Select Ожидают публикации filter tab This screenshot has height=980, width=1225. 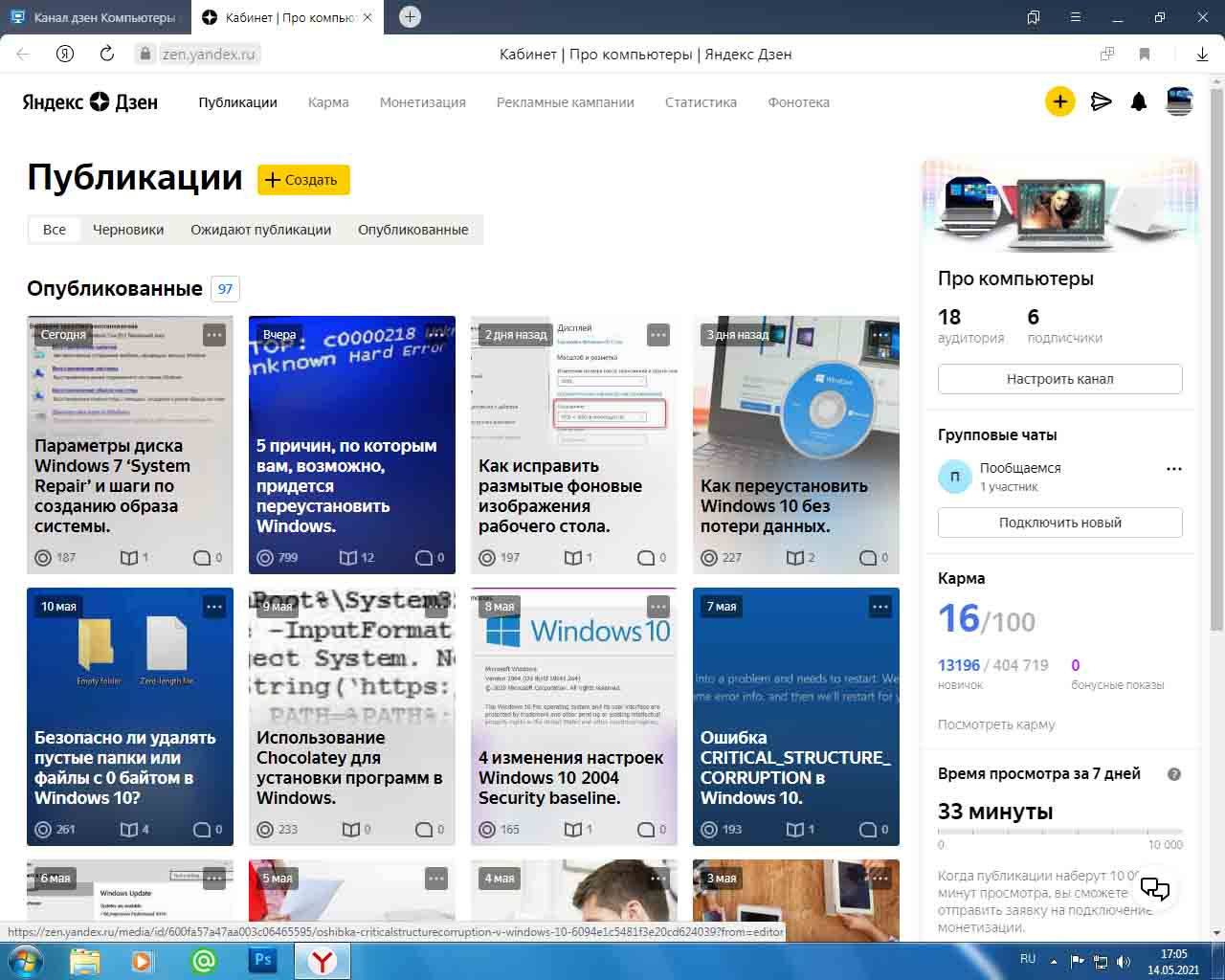pos(261,230)
